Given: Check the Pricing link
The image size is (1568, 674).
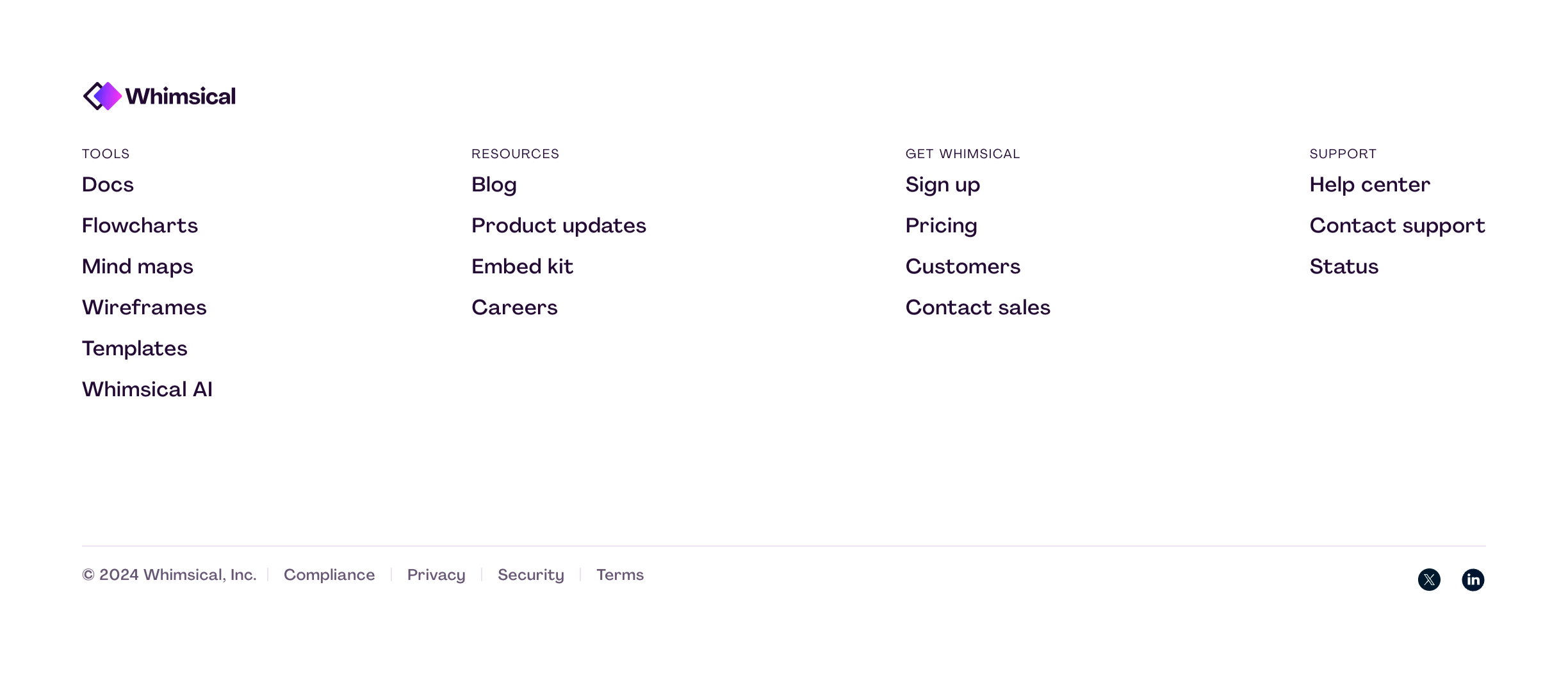Looking at the screenshot, I should pos(941,226).
